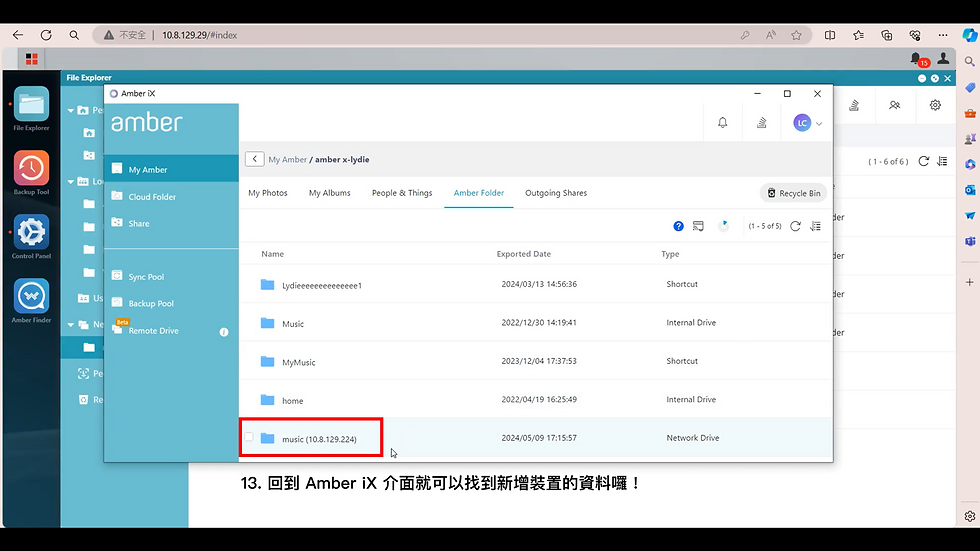Click File Explorer share users icon
This screenshot has height=551, width=980.
coord(894,105)
